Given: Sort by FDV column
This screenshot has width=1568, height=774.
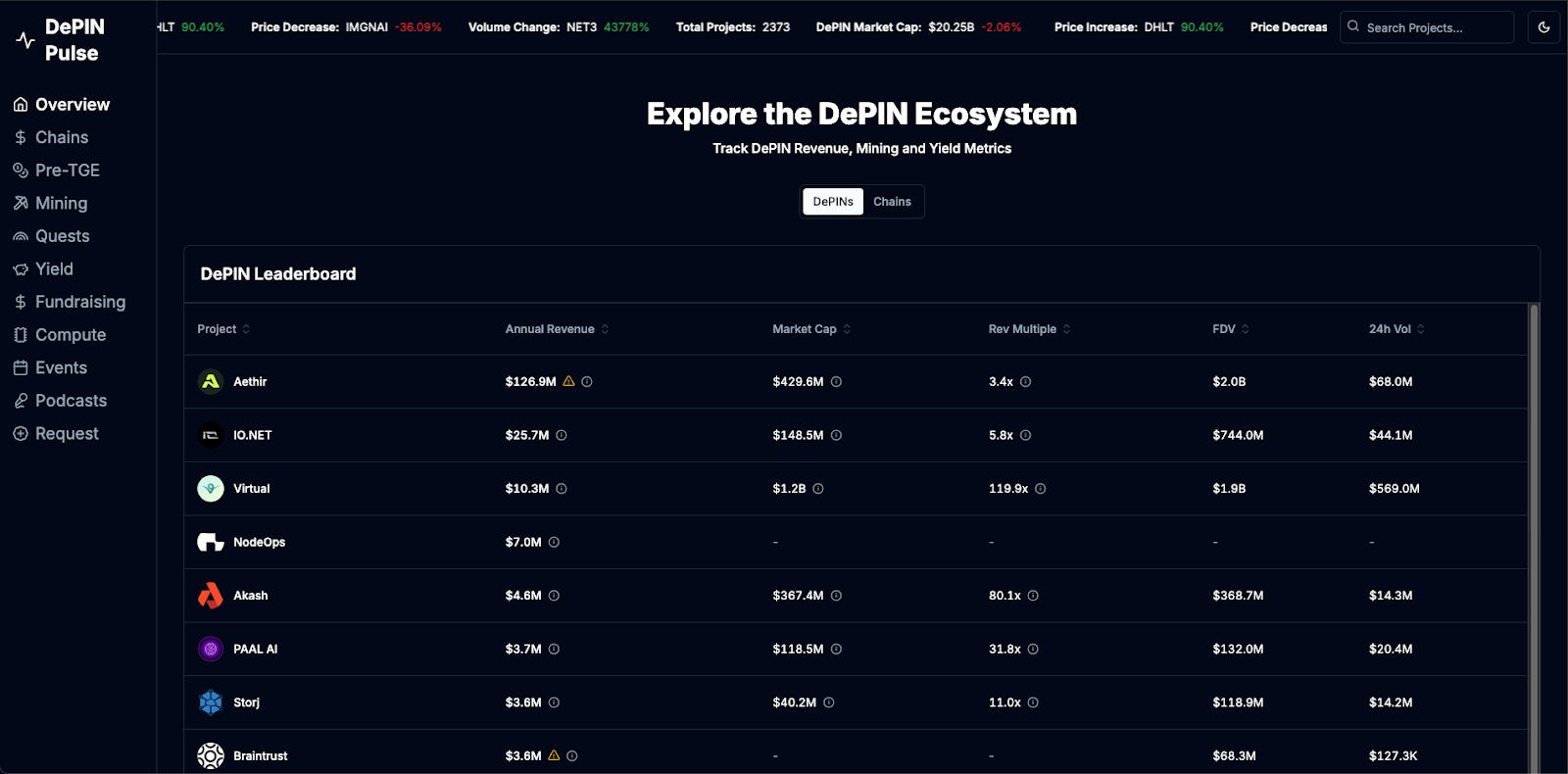Looking at the screenshot, I should (x=1231, y=329).
